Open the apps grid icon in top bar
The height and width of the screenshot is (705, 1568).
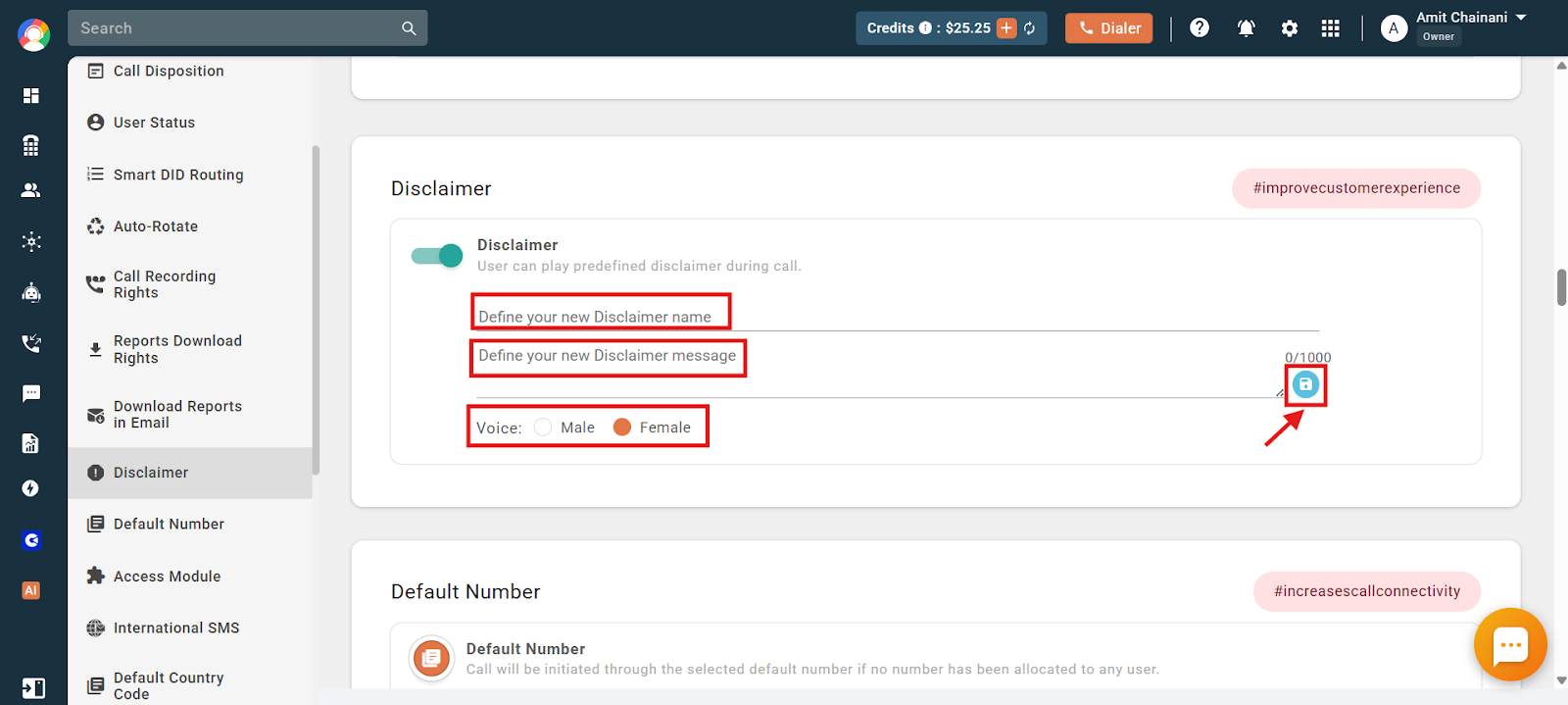pyautogui.click(x=1330, y=28)
